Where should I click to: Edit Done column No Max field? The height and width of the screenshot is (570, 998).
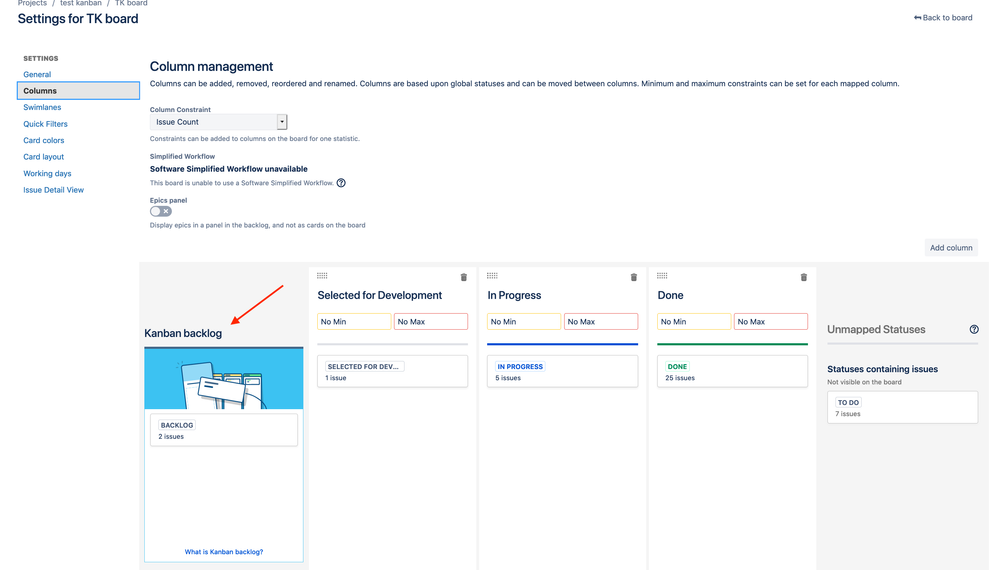771,322
